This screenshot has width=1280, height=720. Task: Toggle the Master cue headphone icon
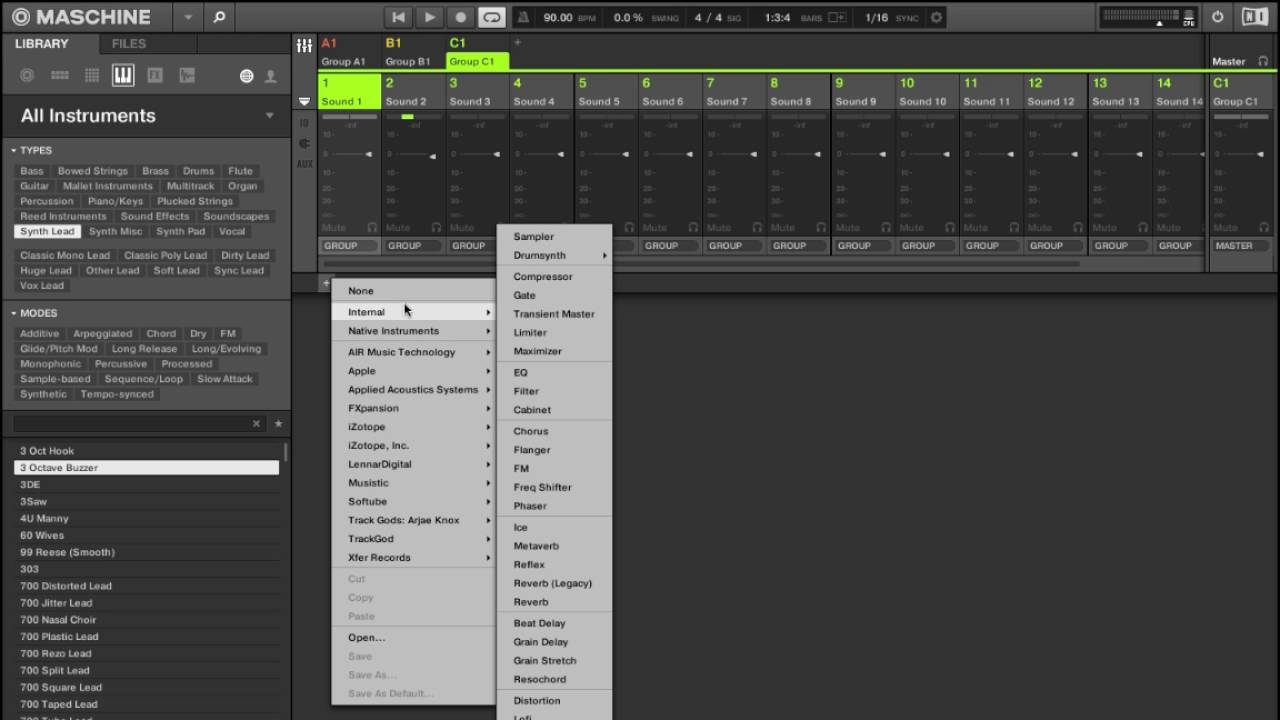tap(1263, 61)
